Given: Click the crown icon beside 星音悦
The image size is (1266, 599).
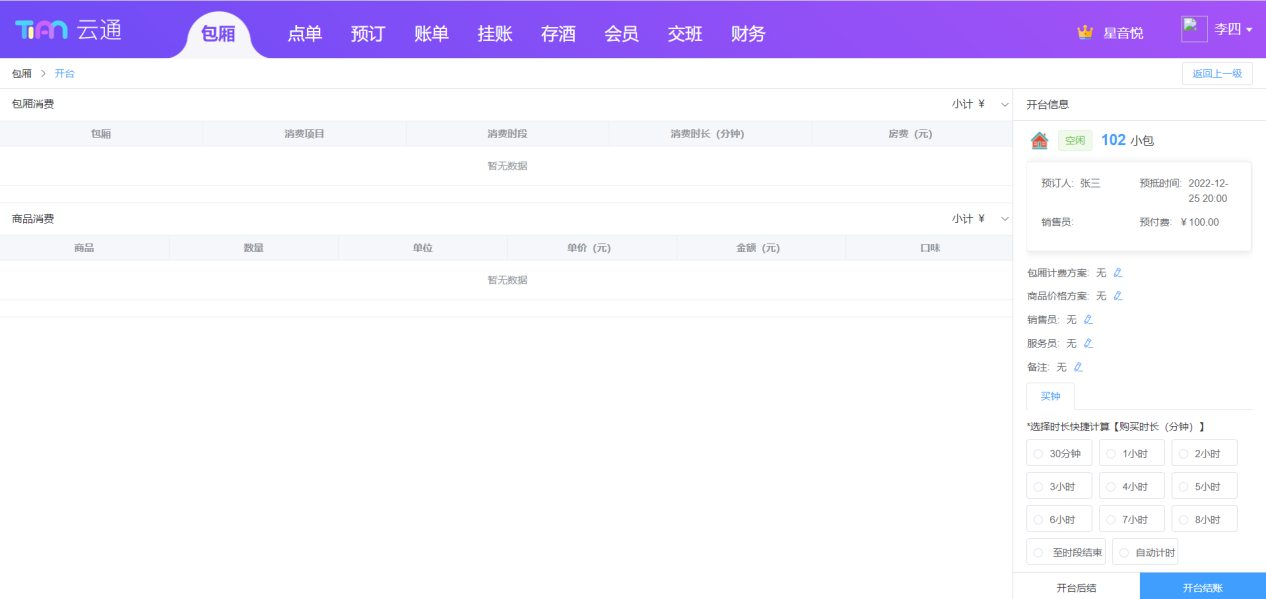Looking at the screenshot, I should coord(1085,32).
